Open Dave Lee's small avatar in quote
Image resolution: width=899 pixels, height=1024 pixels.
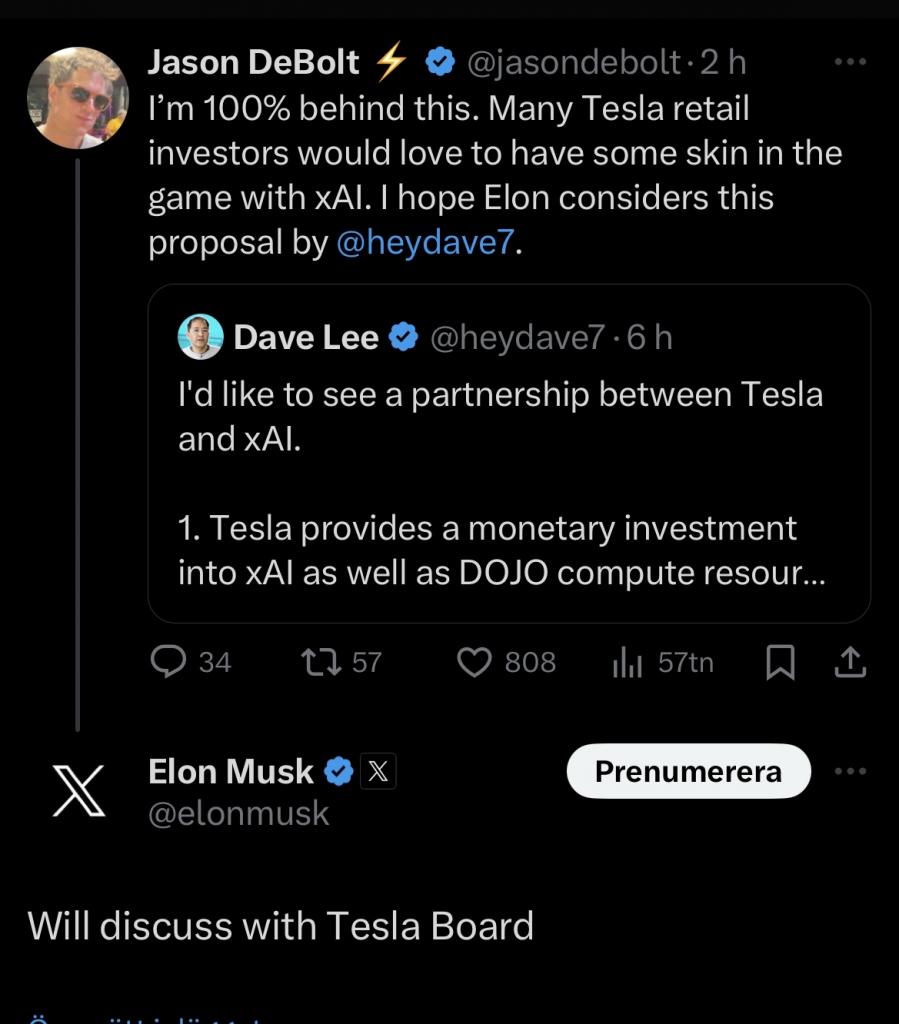(200, 337)
